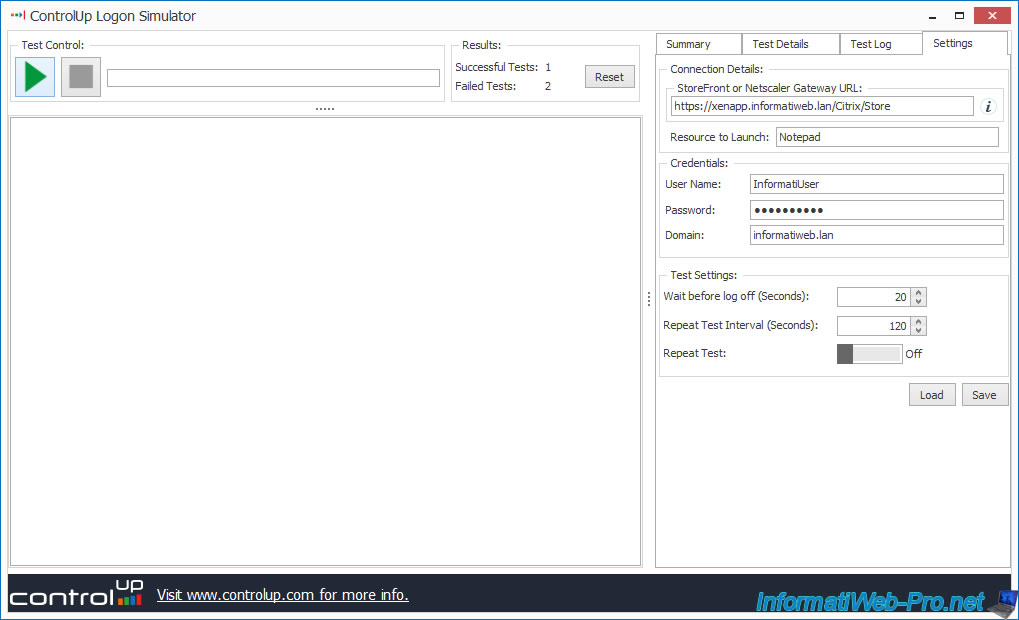Click the ControlUp app icon in the title bar
This screenshot has width=1019, height=620.
[18, 16]
